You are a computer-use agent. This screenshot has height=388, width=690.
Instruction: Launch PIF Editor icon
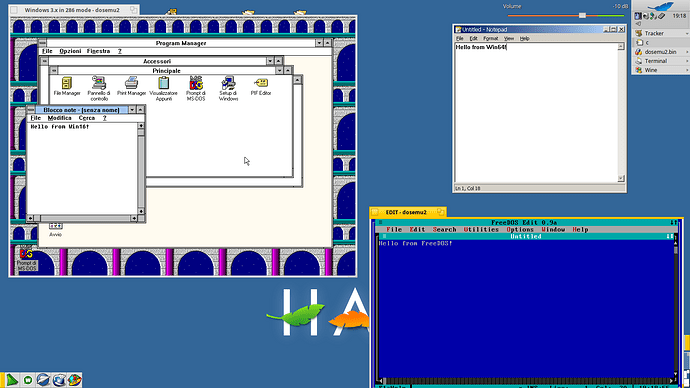pos(261,86)
